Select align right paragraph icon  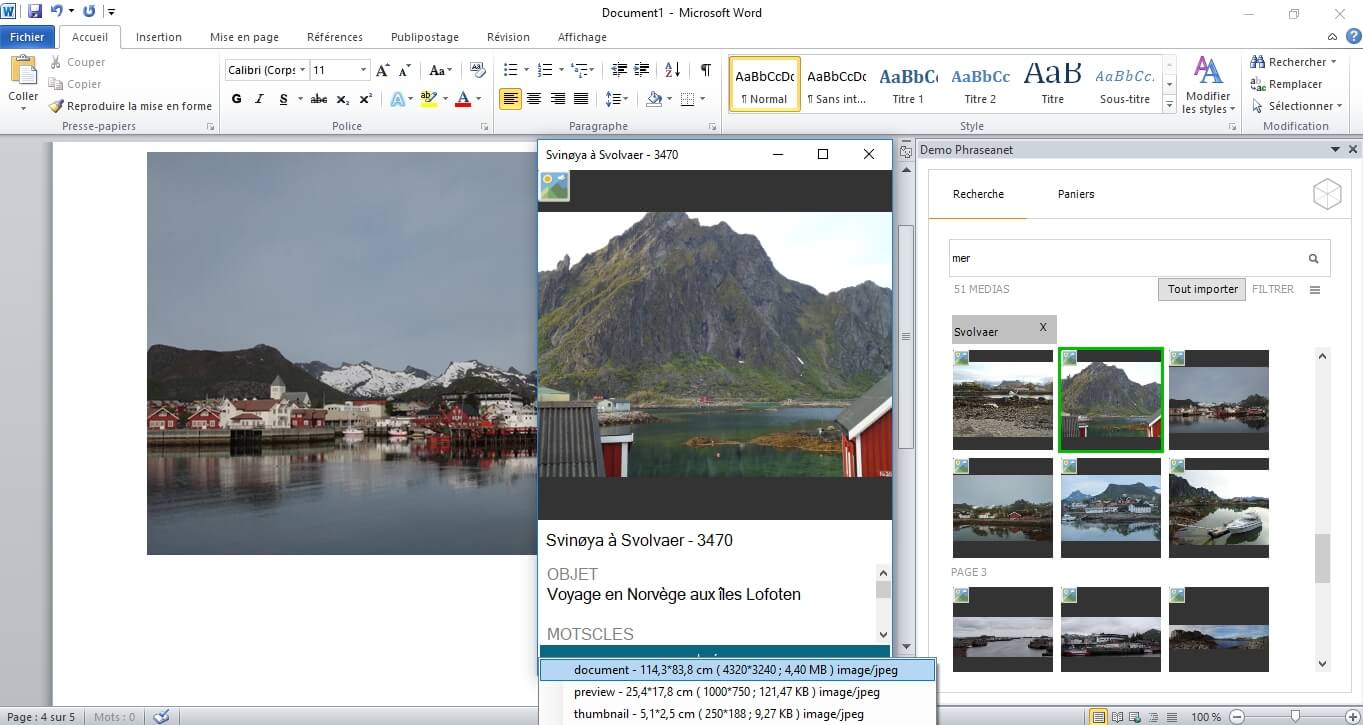click(557, 99)
